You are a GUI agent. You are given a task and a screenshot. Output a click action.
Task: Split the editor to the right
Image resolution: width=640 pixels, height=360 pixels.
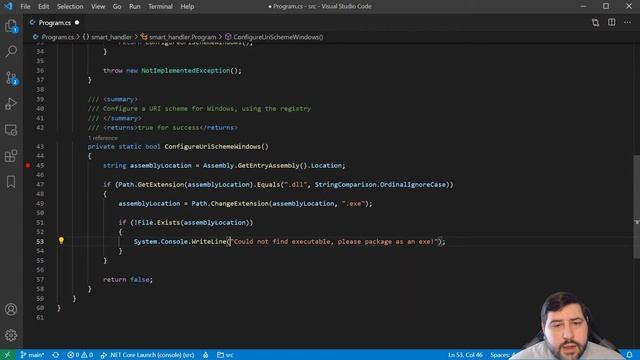pyautogui.click(x=611, y=22)
